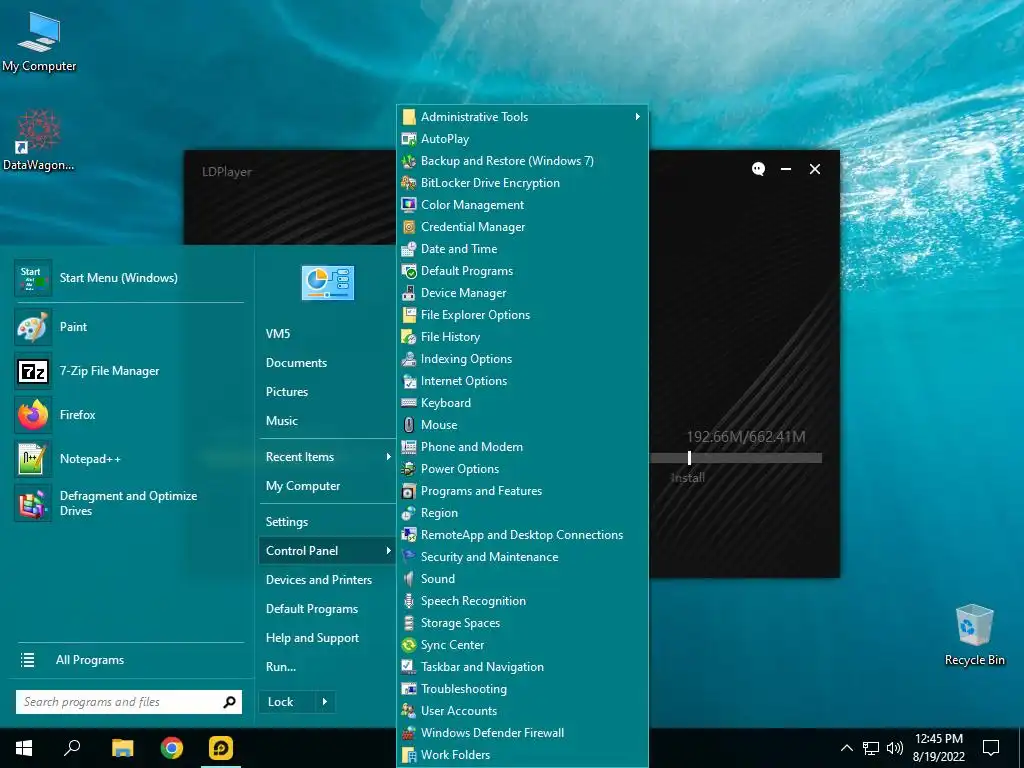Select Pictures in start menu
Viewport: 1024px width, 768px height.
[x=287, y=392]
